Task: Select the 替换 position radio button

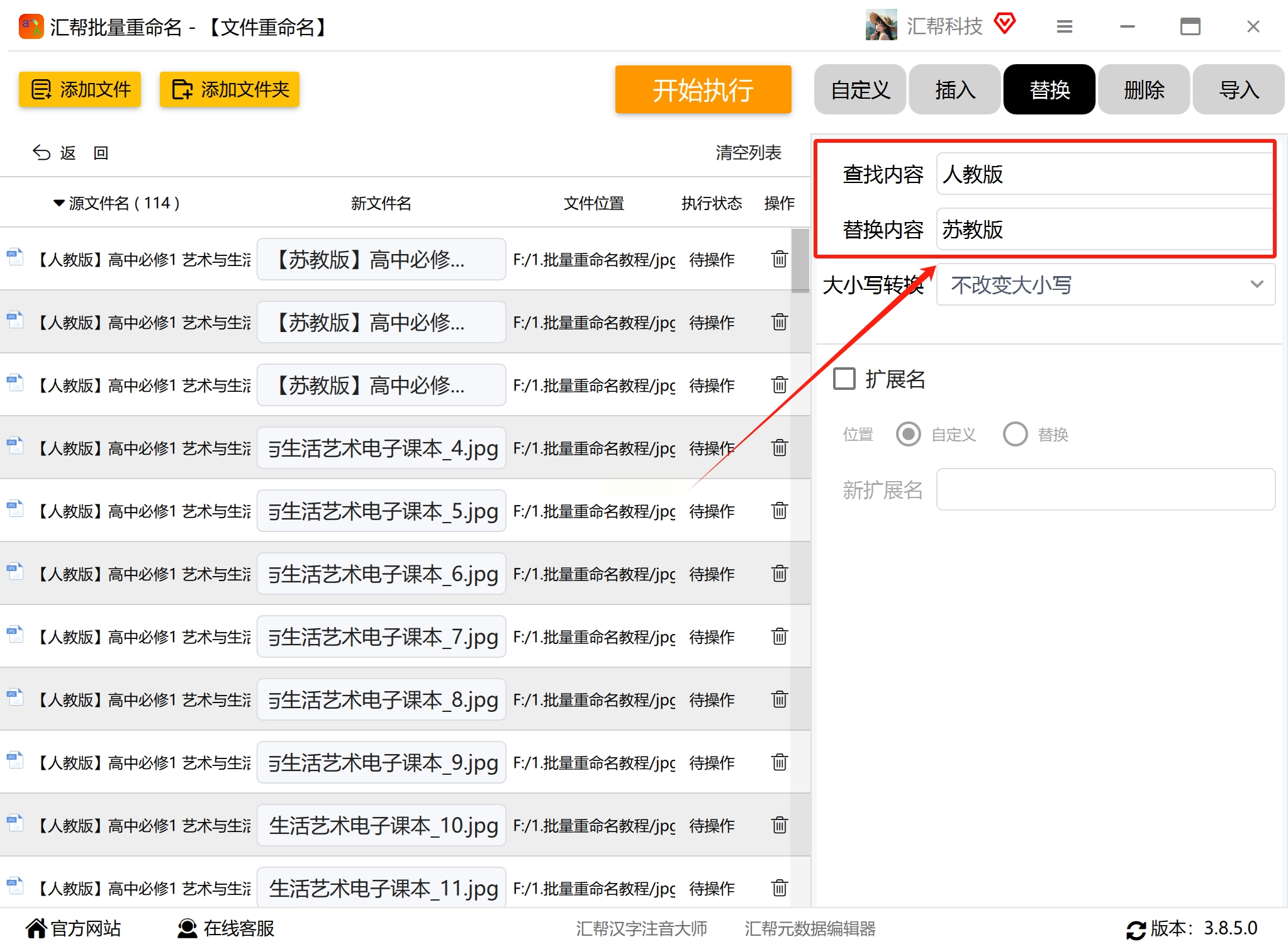Action: pyautogui.click(x=1015, y=434)
